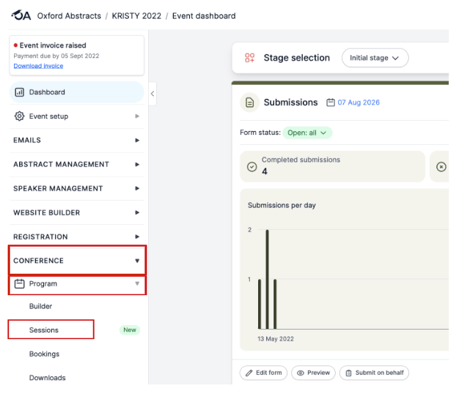Click the calendar icon beside 07 Aug 2026

pos(330,102)
